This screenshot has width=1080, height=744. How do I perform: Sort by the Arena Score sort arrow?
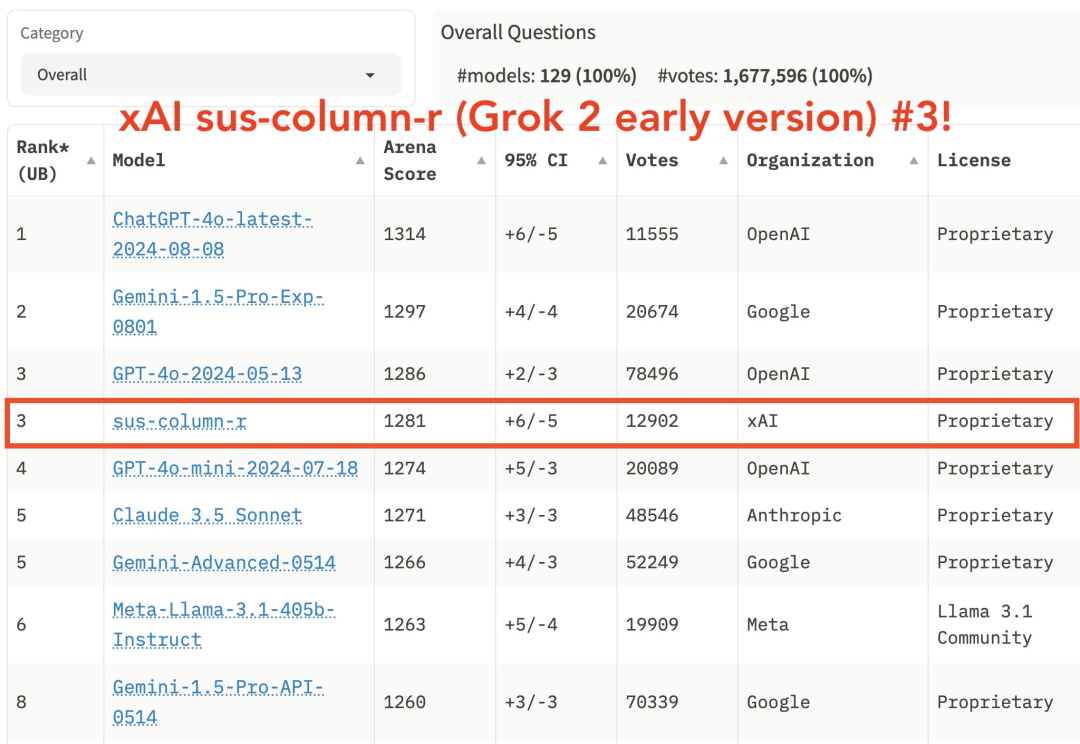click(480, 158)
